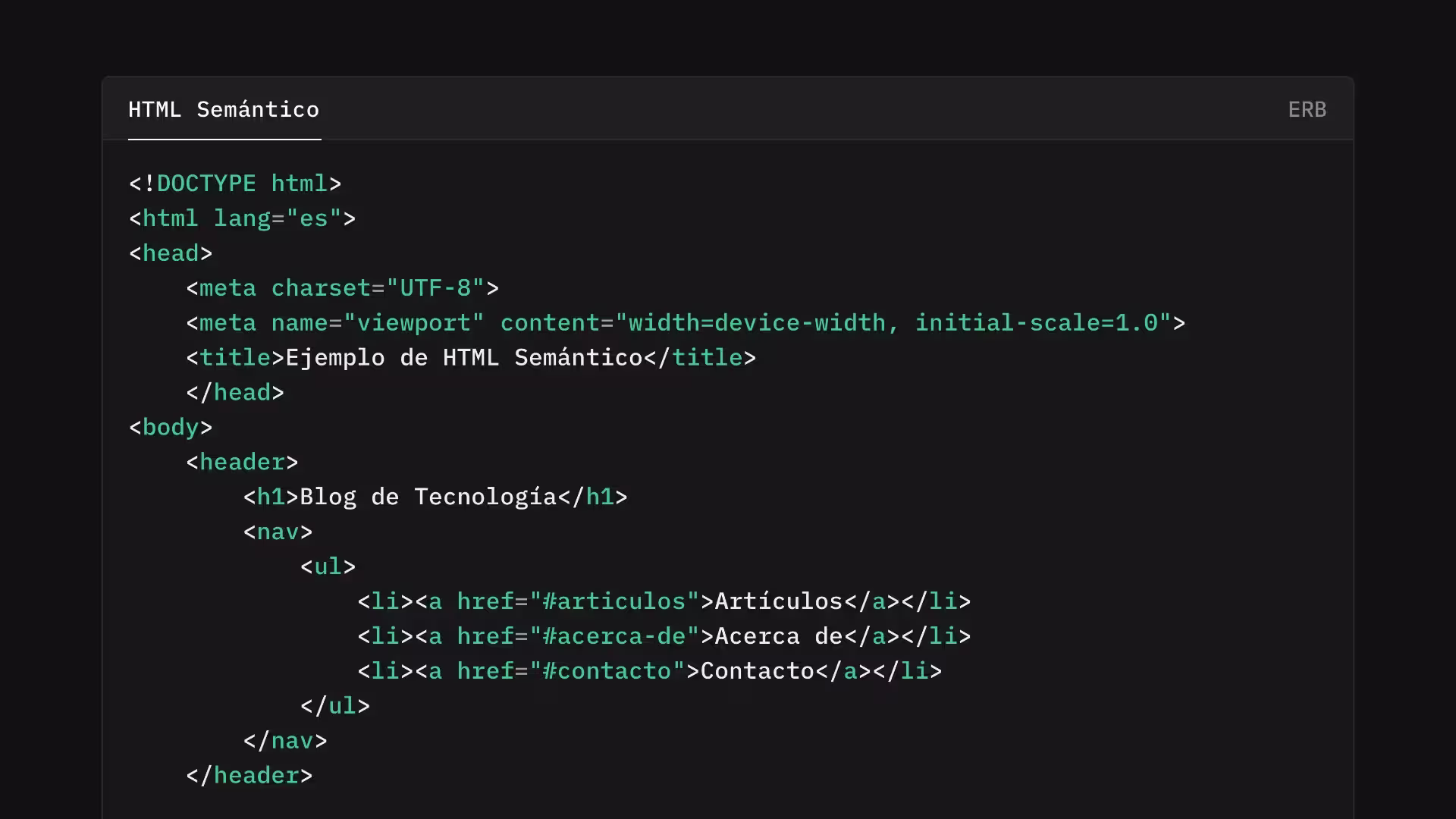The height and width of the screenshot is (819, 1456).
Task: Click the ERB language label
Action: click(1307, 109)
